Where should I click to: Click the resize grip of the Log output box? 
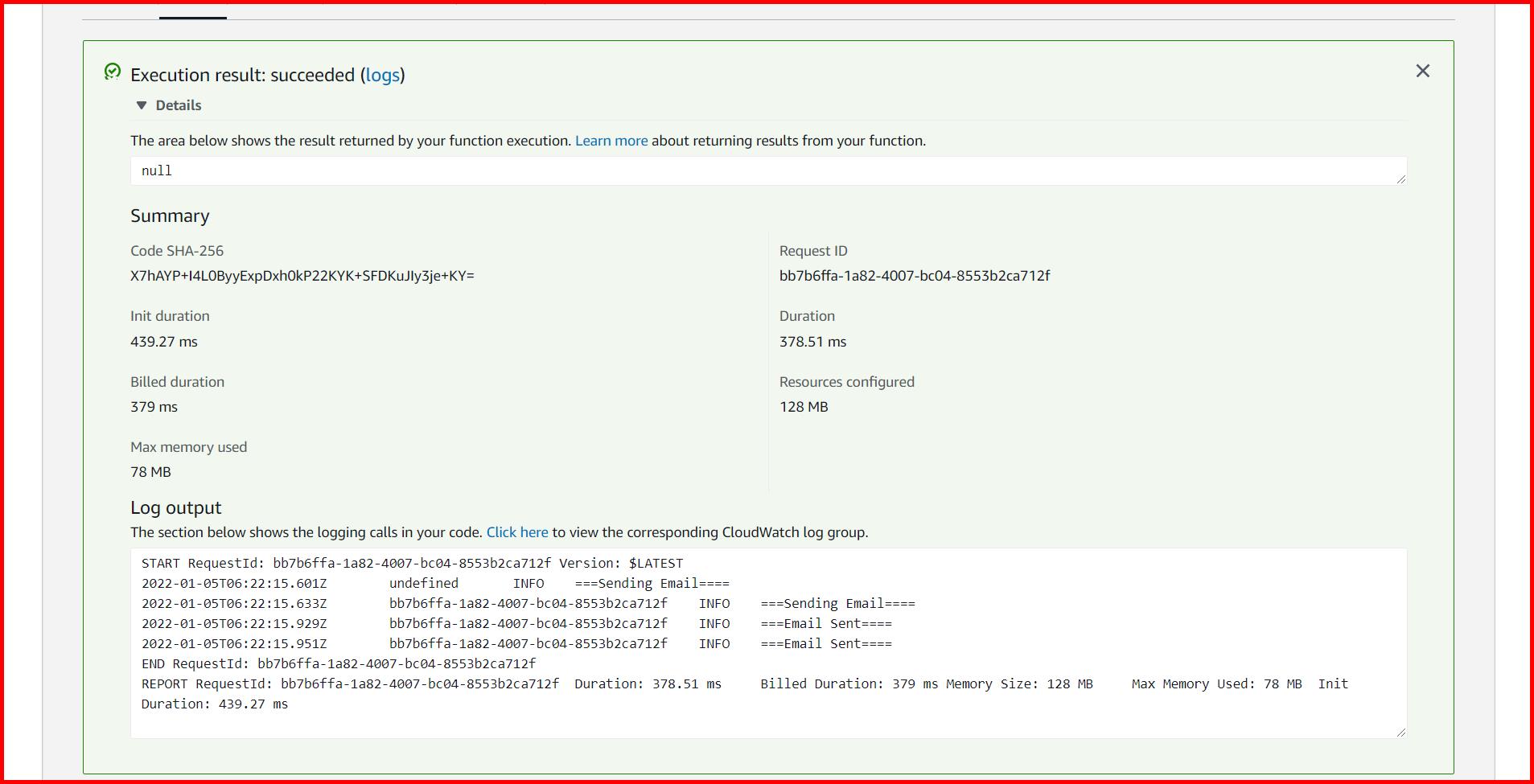(x=1402, y=732)
